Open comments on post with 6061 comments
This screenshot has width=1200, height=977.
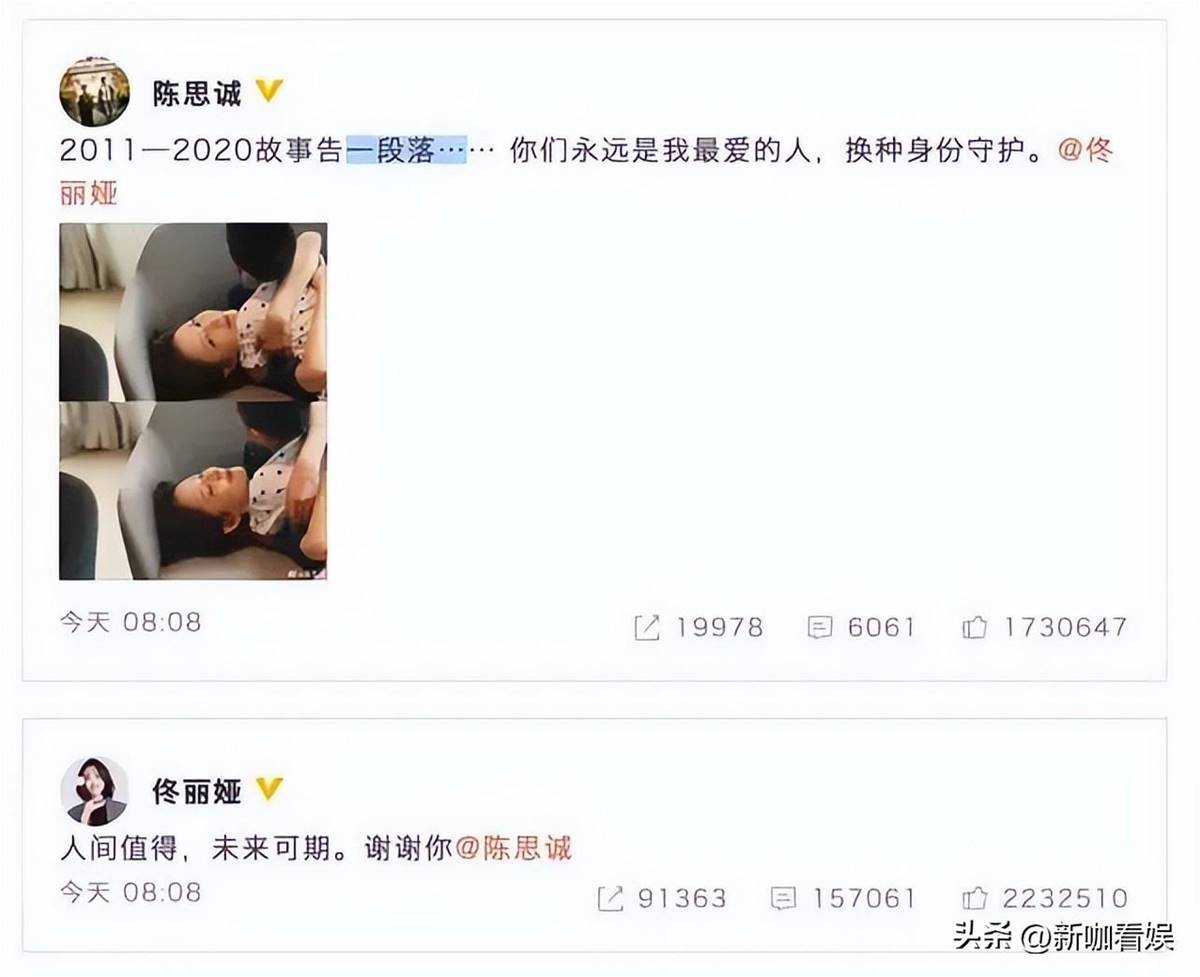coord(860,627)
